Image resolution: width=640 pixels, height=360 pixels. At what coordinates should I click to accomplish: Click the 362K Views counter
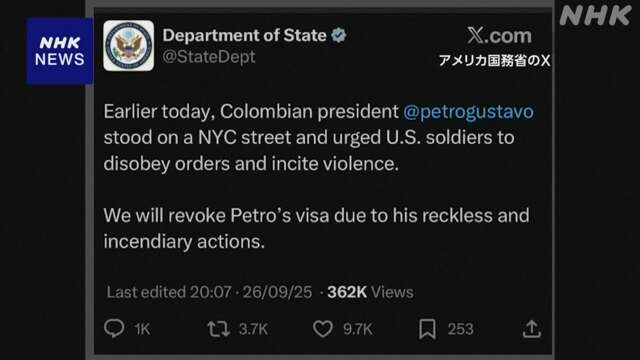coord(370,292)
